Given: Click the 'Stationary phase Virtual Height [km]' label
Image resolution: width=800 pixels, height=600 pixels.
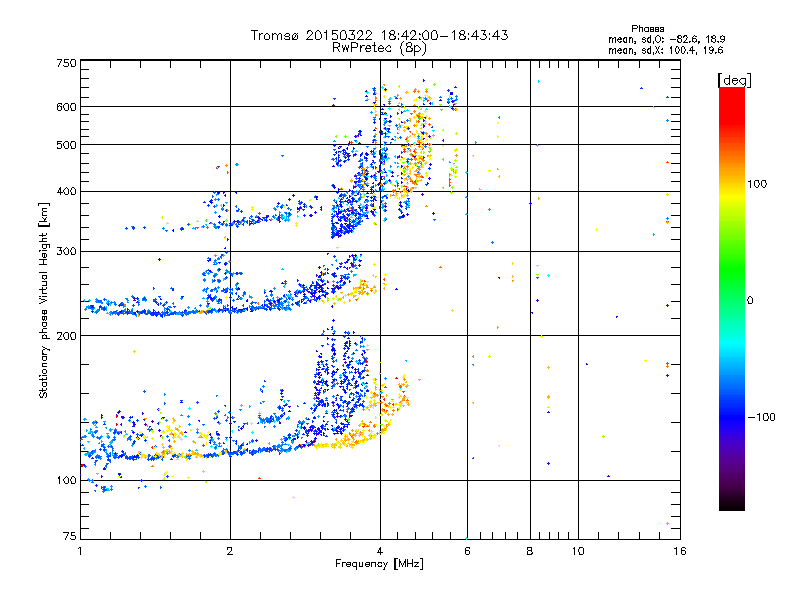Looking at the screenshot, I should [44, 301].
